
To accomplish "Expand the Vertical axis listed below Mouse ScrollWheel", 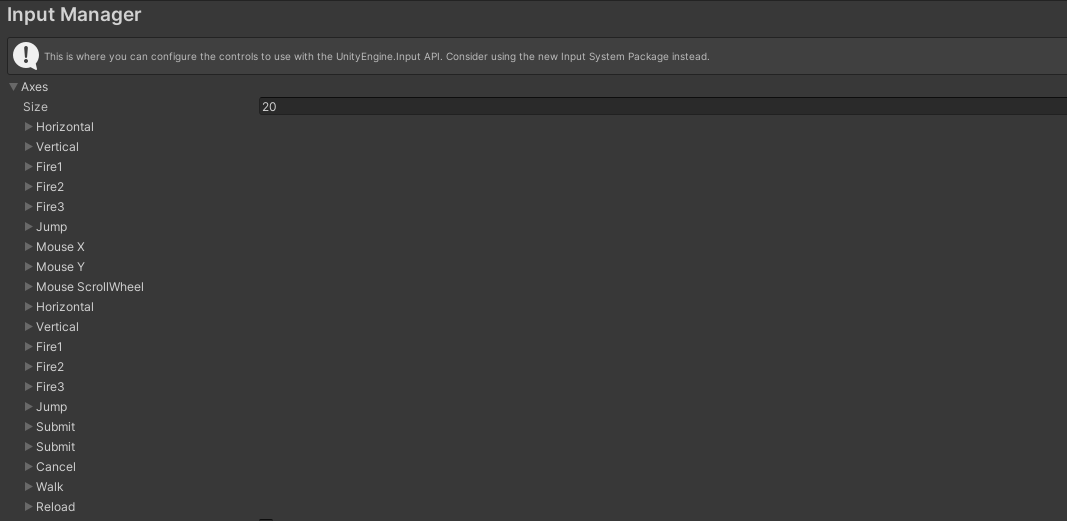I will 29,326.
